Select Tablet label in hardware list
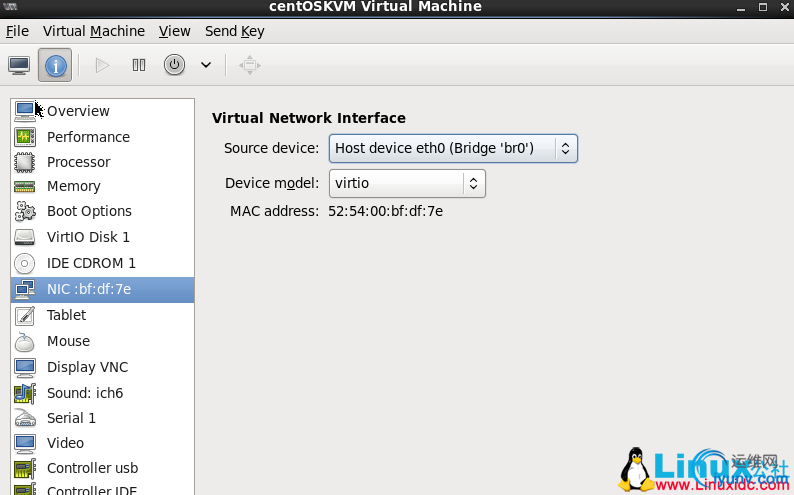Viewport: 794px width, 495px height. (66, 315)
